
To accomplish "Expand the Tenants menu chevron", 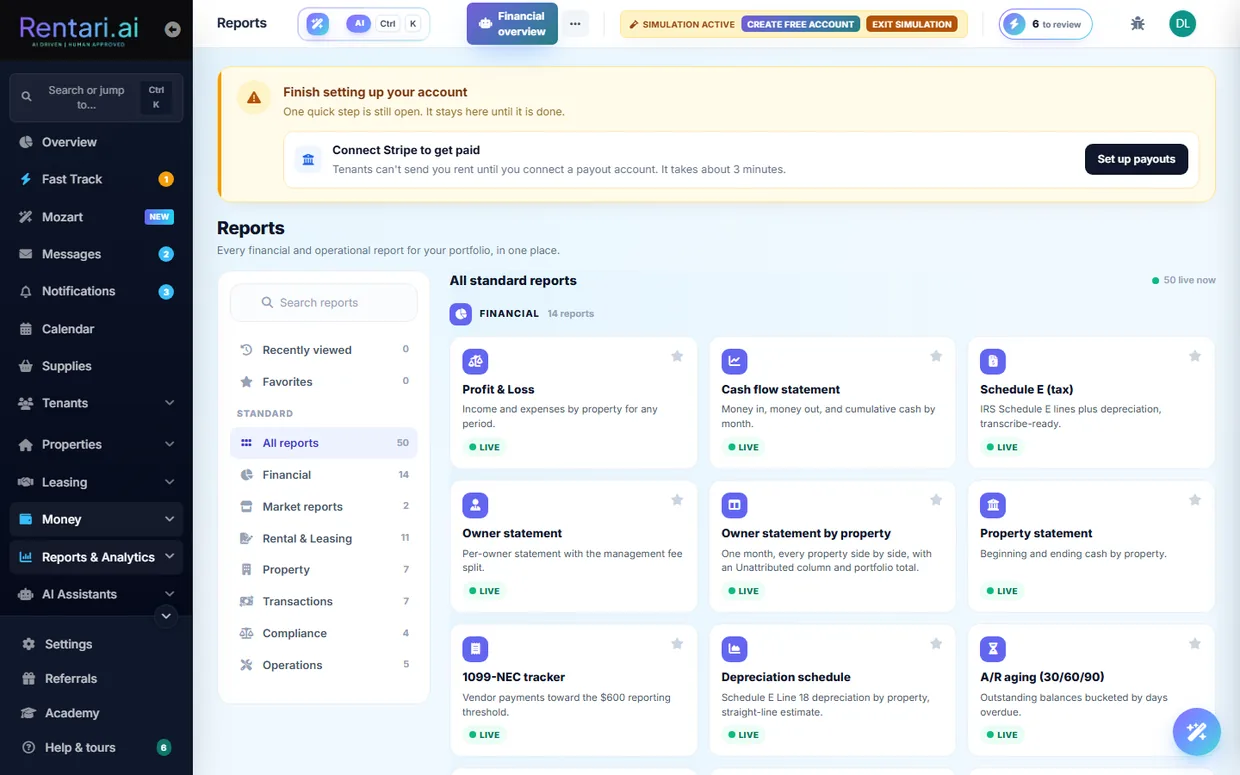I will [x=169, y=403].
